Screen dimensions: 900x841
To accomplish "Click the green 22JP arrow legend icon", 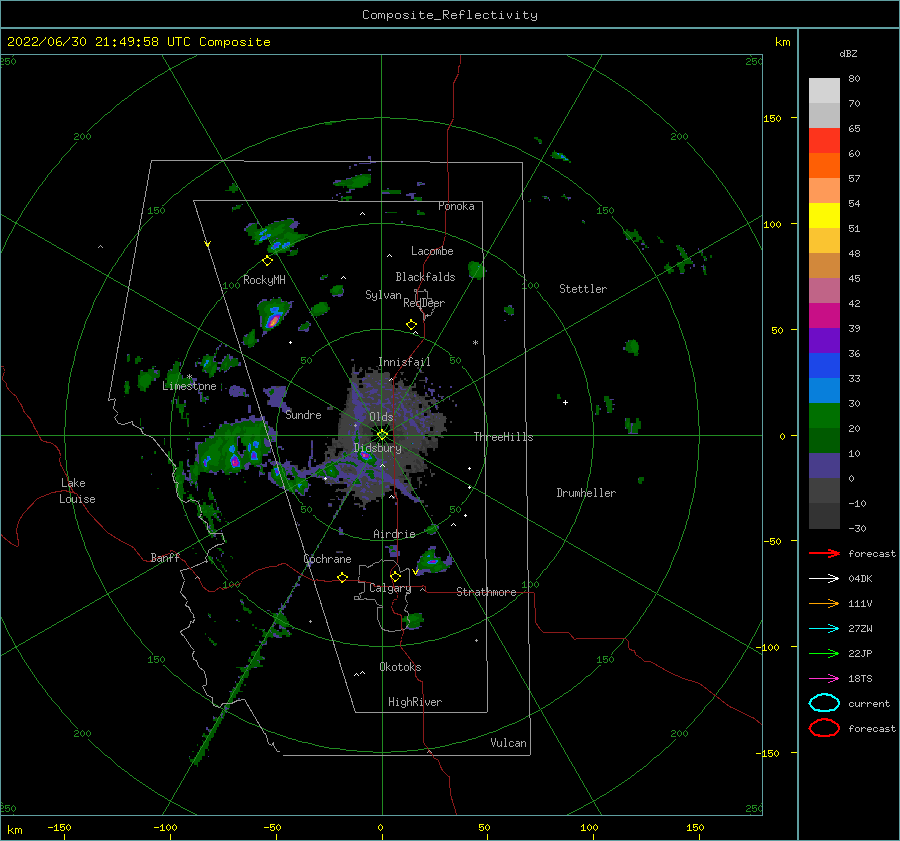I will pyautogui.click(x=824, y=653).
